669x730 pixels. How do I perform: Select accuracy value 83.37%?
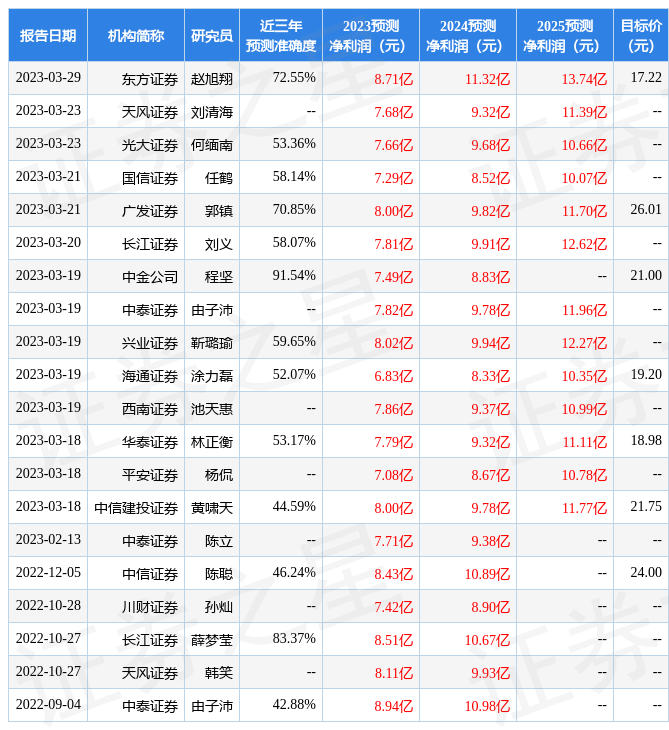[x=294, y=639]
